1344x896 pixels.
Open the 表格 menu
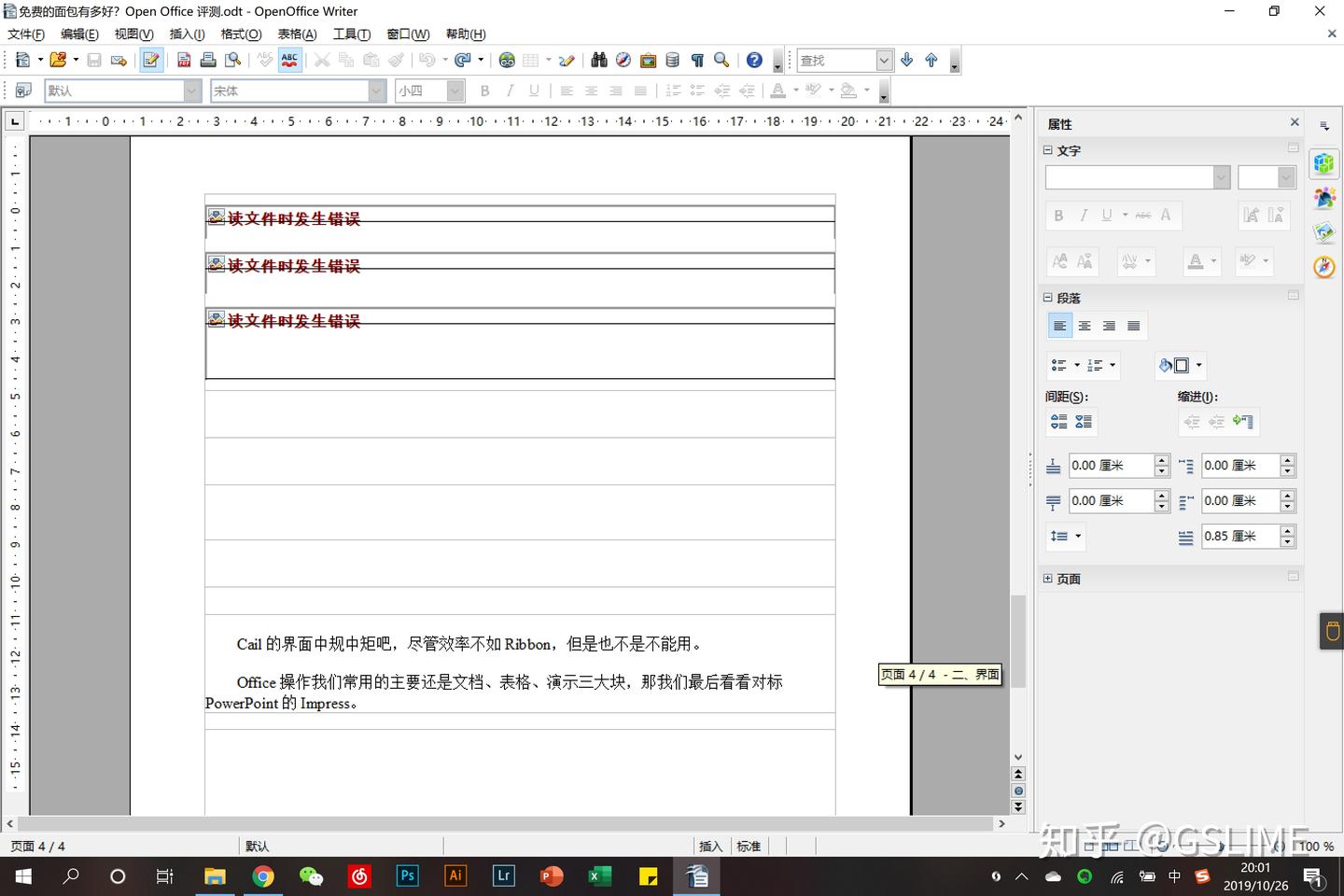297,34
